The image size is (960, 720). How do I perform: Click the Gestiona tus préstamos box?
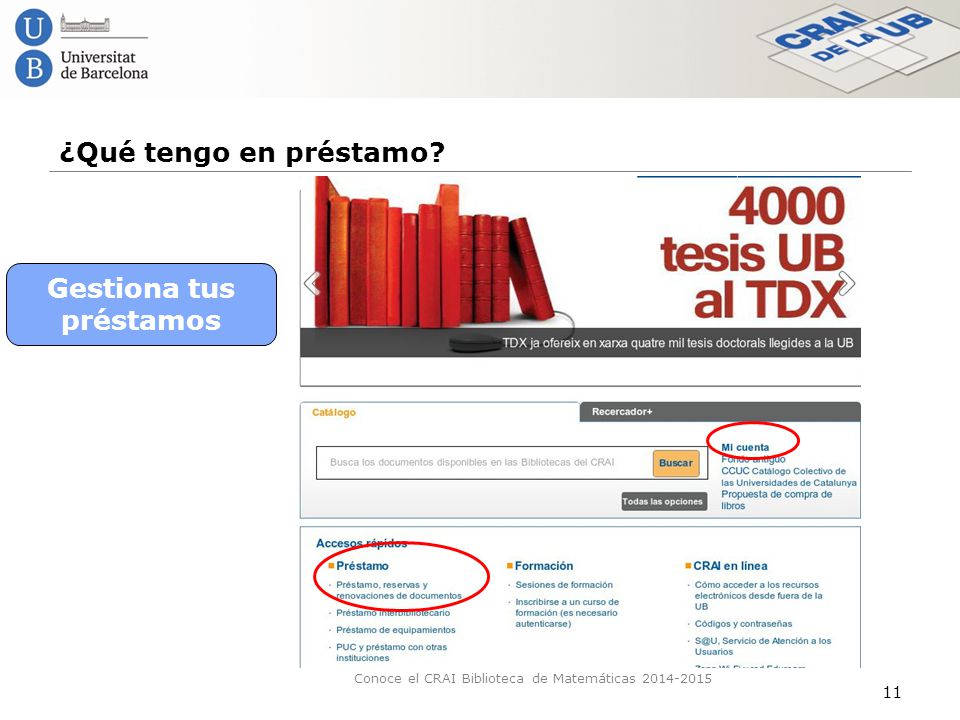pyautogui.click(x=141, y=304)
